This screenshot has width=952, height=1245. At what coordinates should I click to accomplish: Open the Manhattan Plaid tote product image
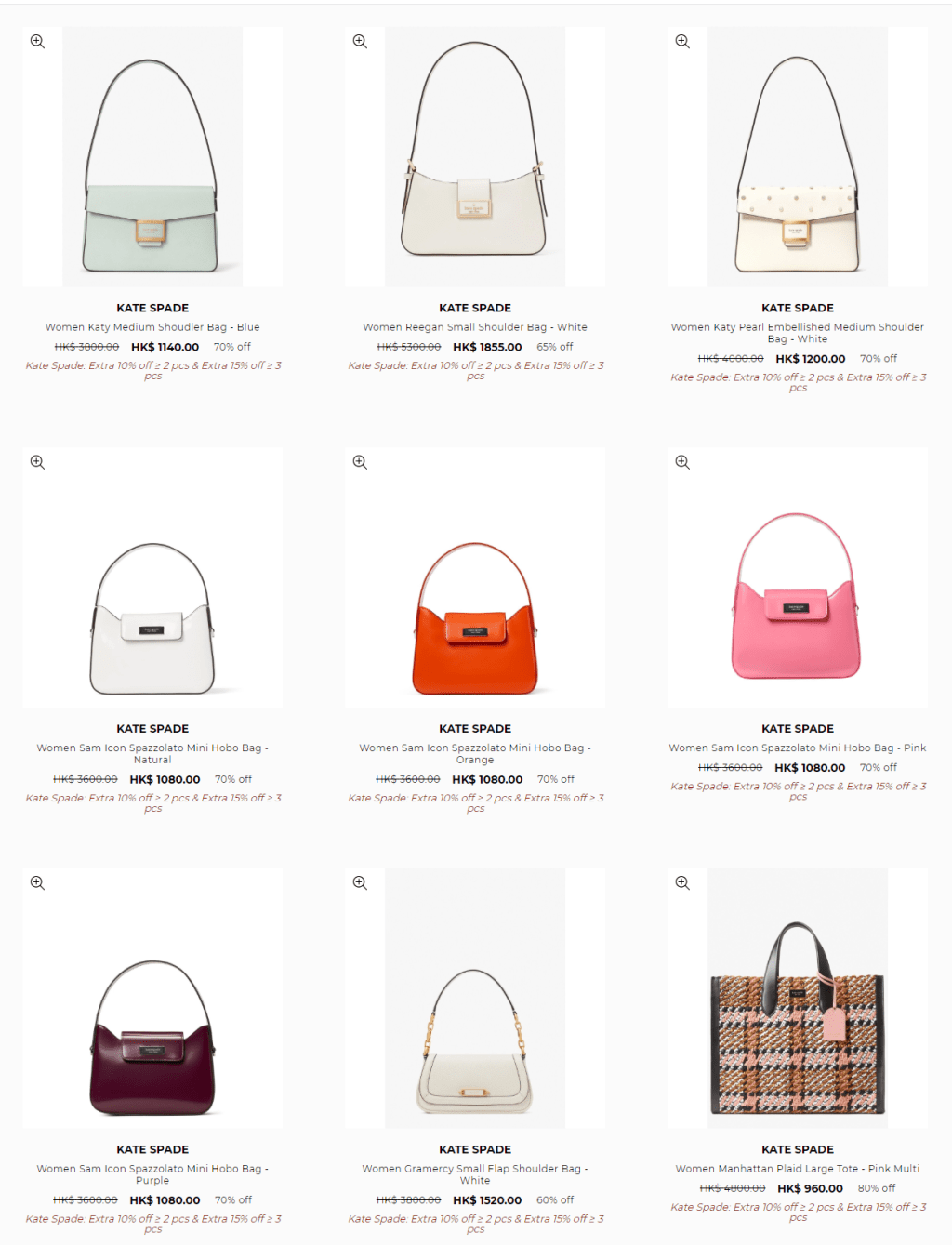point(798,998)
